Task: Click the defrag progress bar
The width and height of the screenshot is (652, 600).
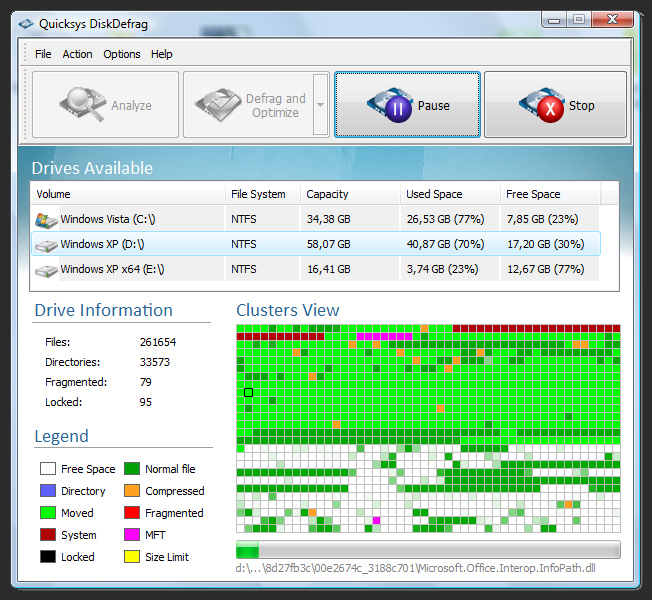Action: pyautogui.click(x=428, y=550)
